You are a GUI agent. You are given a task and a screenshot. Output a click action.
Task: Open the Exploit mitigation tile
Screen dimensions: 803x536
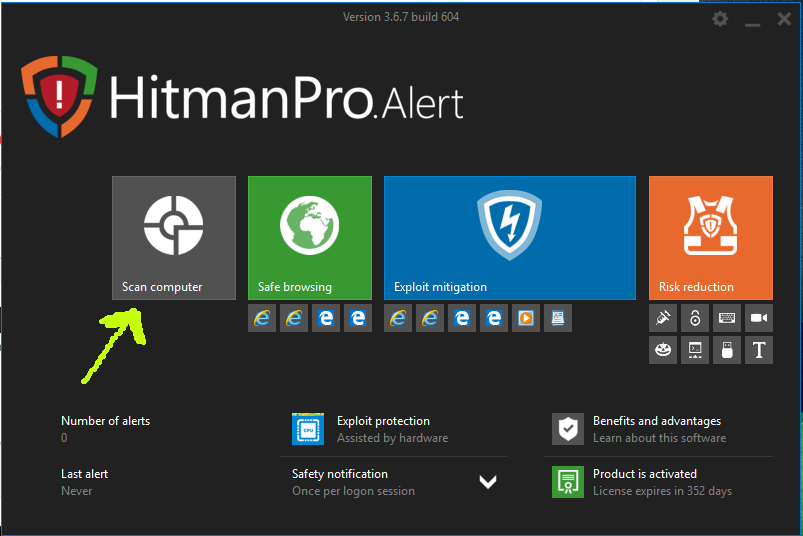[x=510, y=238]
